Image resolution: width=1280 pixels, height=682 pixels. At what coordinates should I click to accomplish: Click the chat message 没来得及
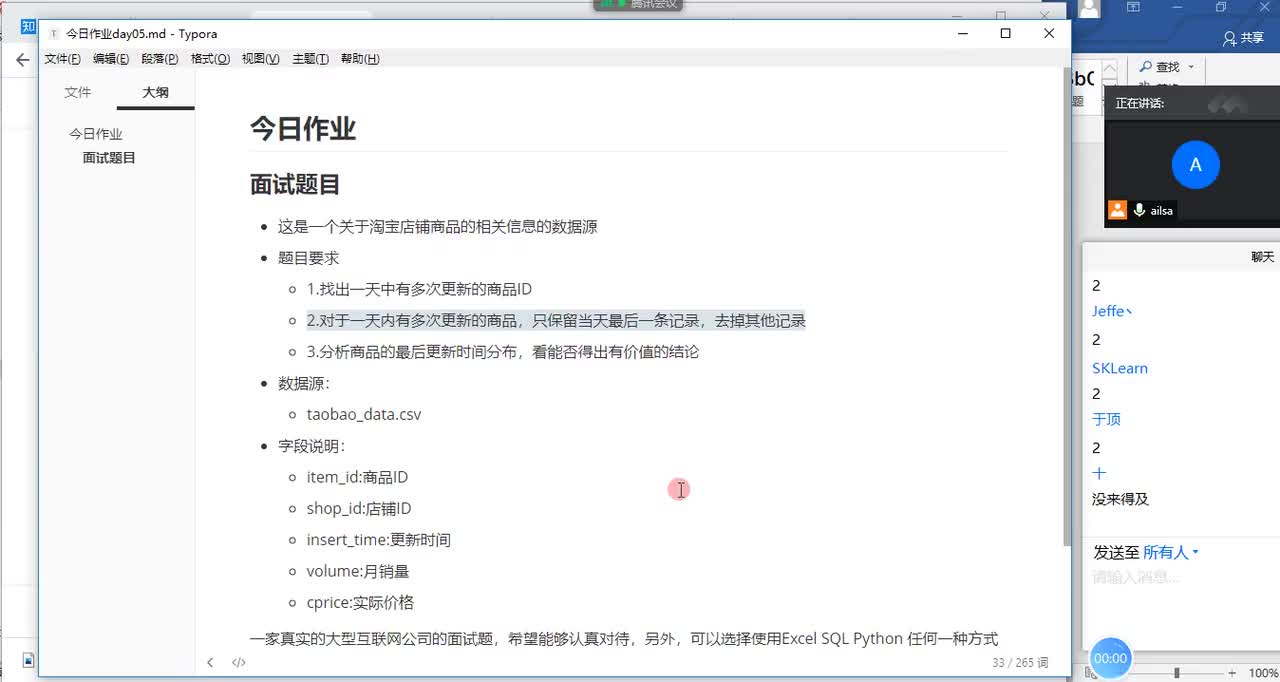pyautogui.click(x=1120, y=499)
